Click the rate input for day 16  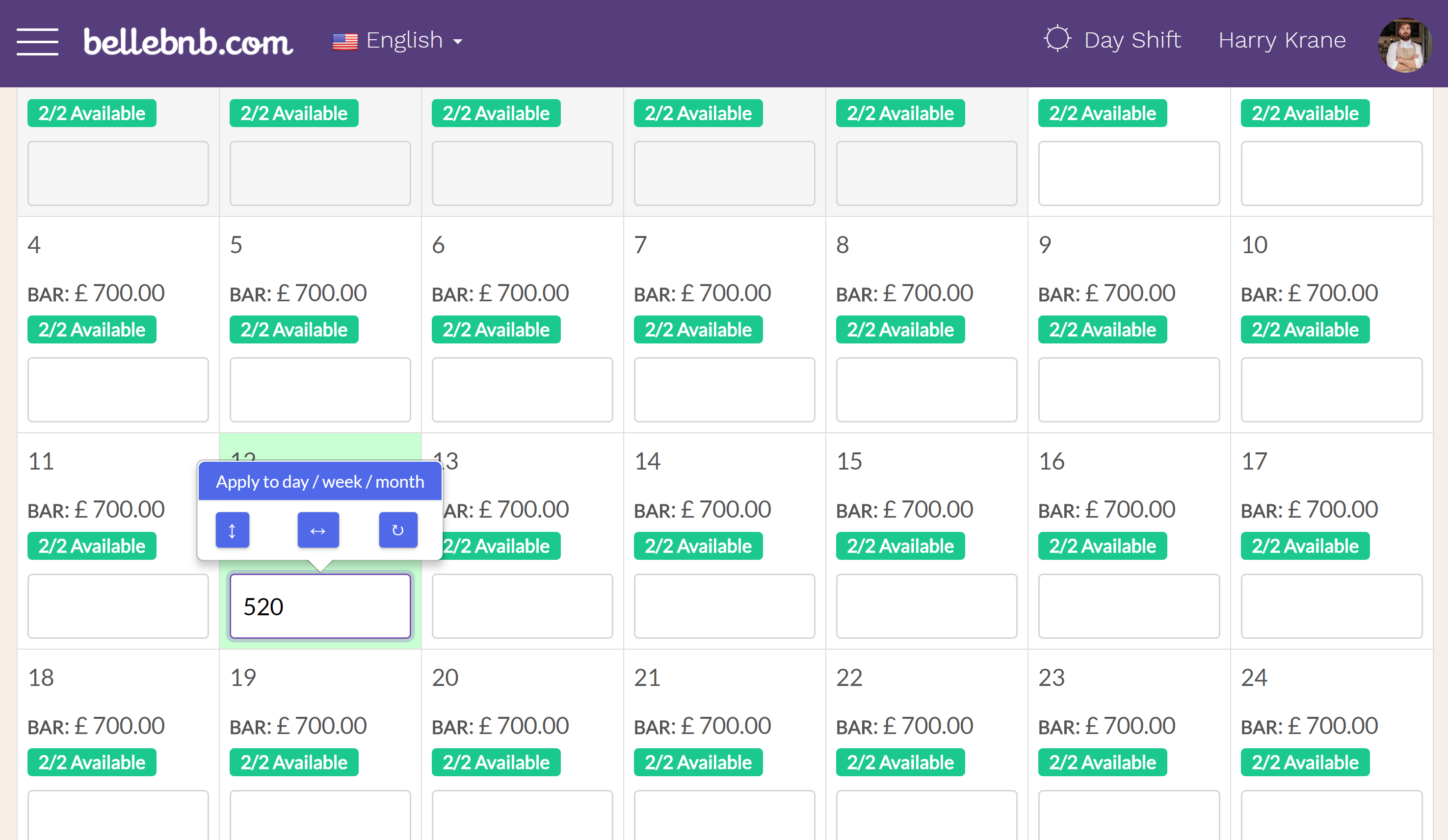(x=1129, y=606)
